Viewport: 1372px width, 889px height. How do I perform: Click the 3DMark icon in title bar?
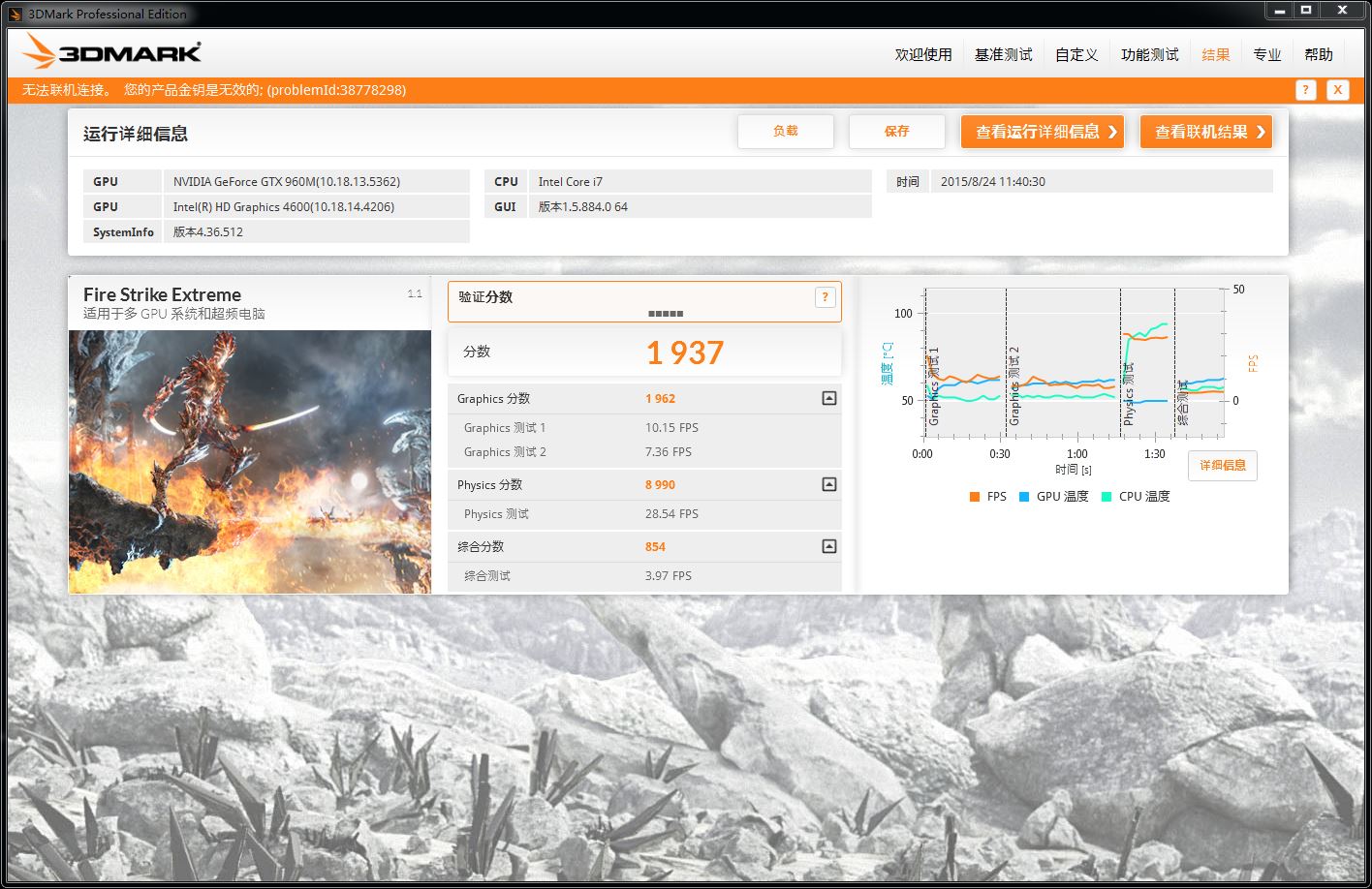tap(16, 14)
